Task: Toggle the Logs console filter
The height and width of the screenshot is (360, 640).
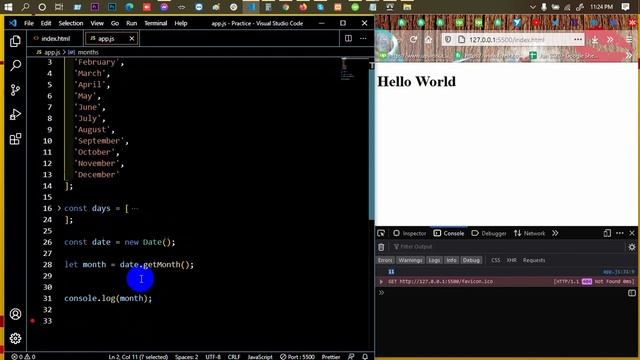Action: pyautogui.click(x=434, y=260)
